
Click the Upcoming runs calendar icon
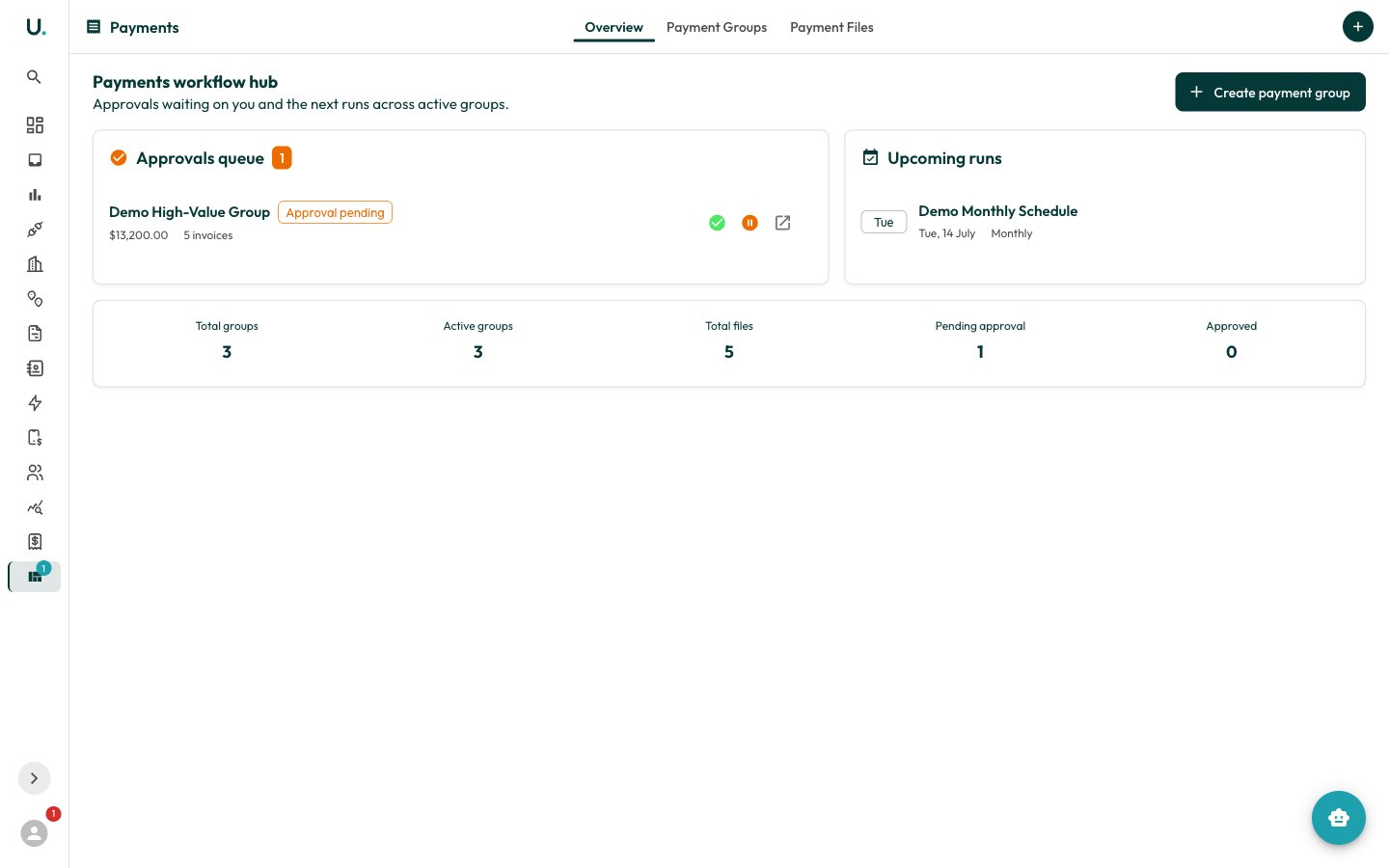point(870,157)
